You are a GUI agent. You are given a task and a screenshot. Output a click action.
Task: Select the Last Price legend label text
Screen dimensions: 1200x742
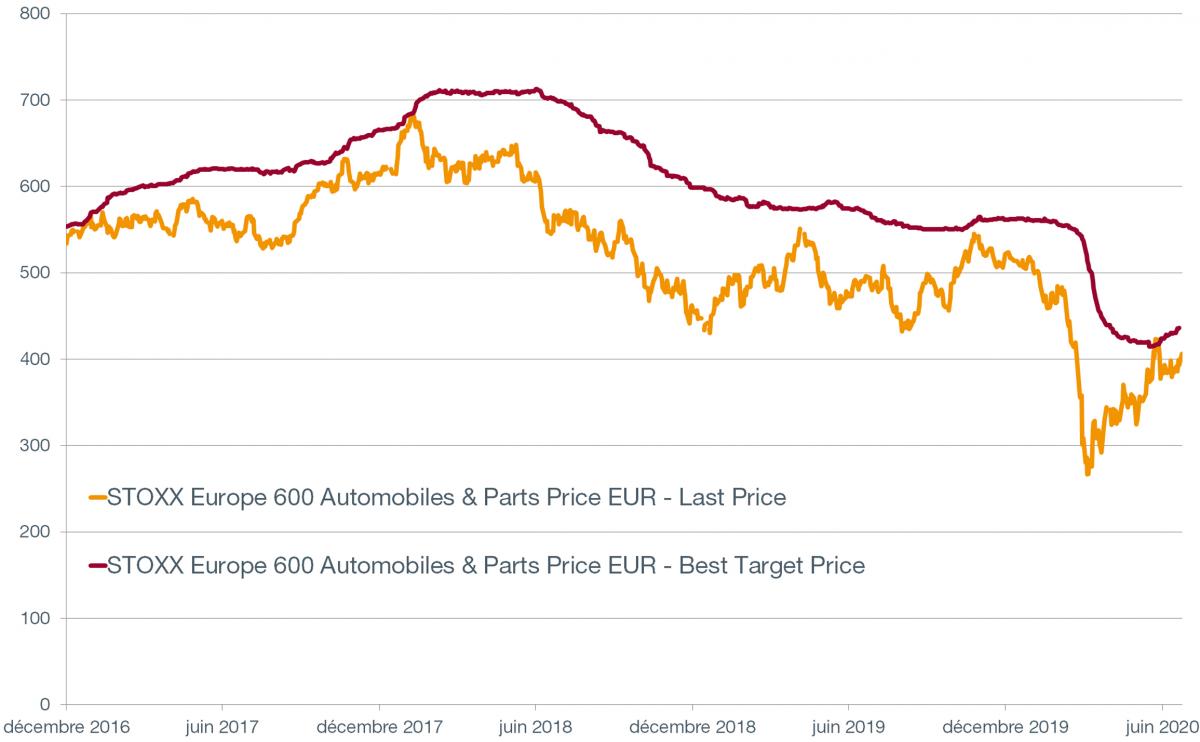coord(446,496)
